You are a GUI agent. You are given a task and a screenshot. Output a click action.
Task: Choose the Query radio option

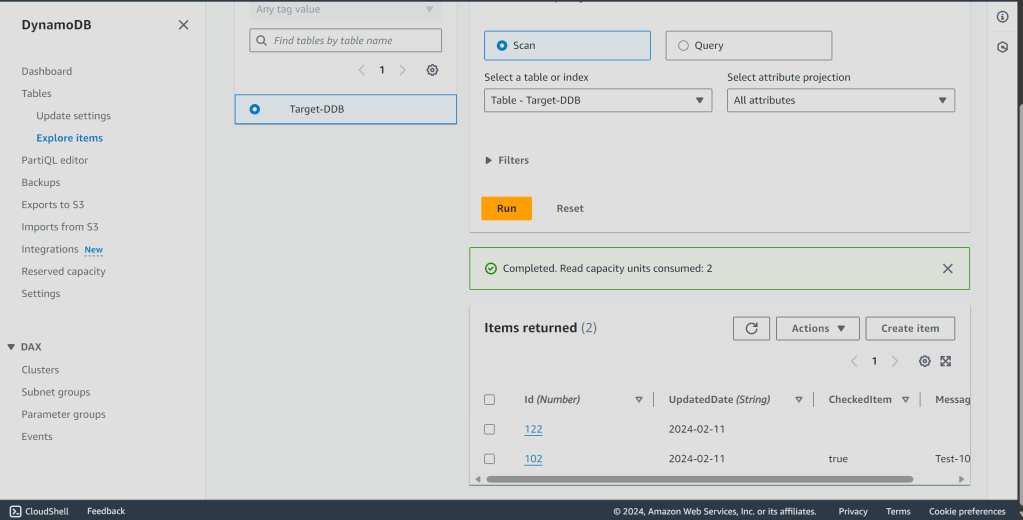tap(683, 45)
